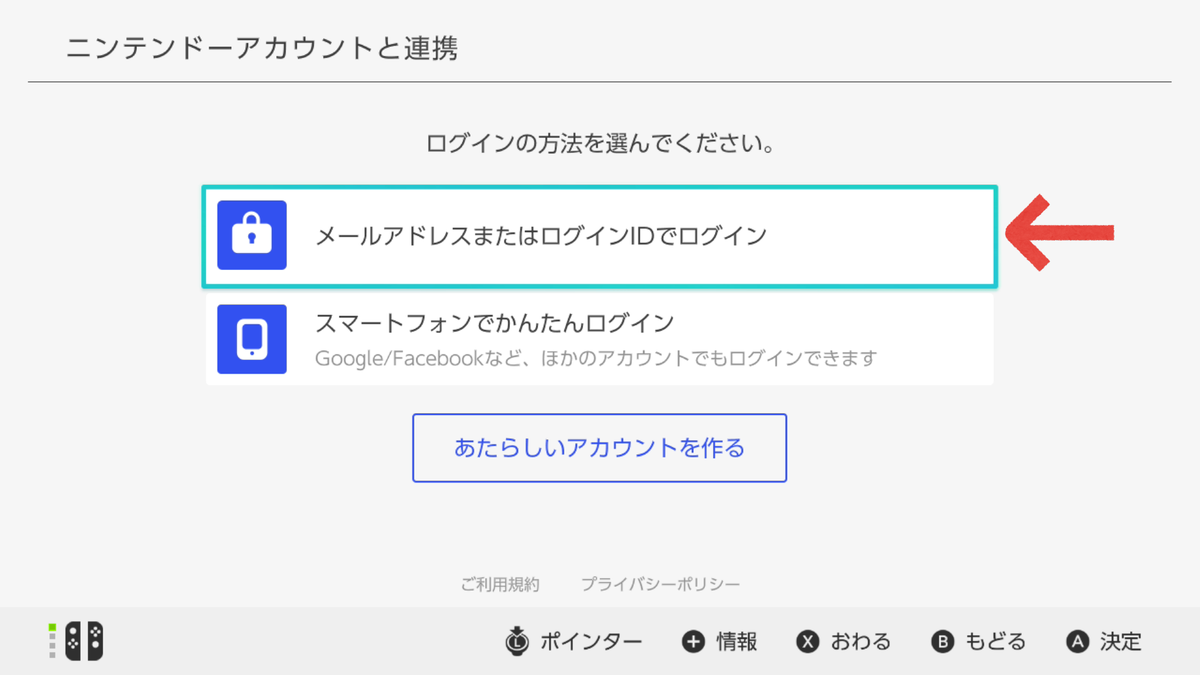Click the smartphone icon for easy login
The width and height of the screenshot is (1200, 675).
click(252, 339)
